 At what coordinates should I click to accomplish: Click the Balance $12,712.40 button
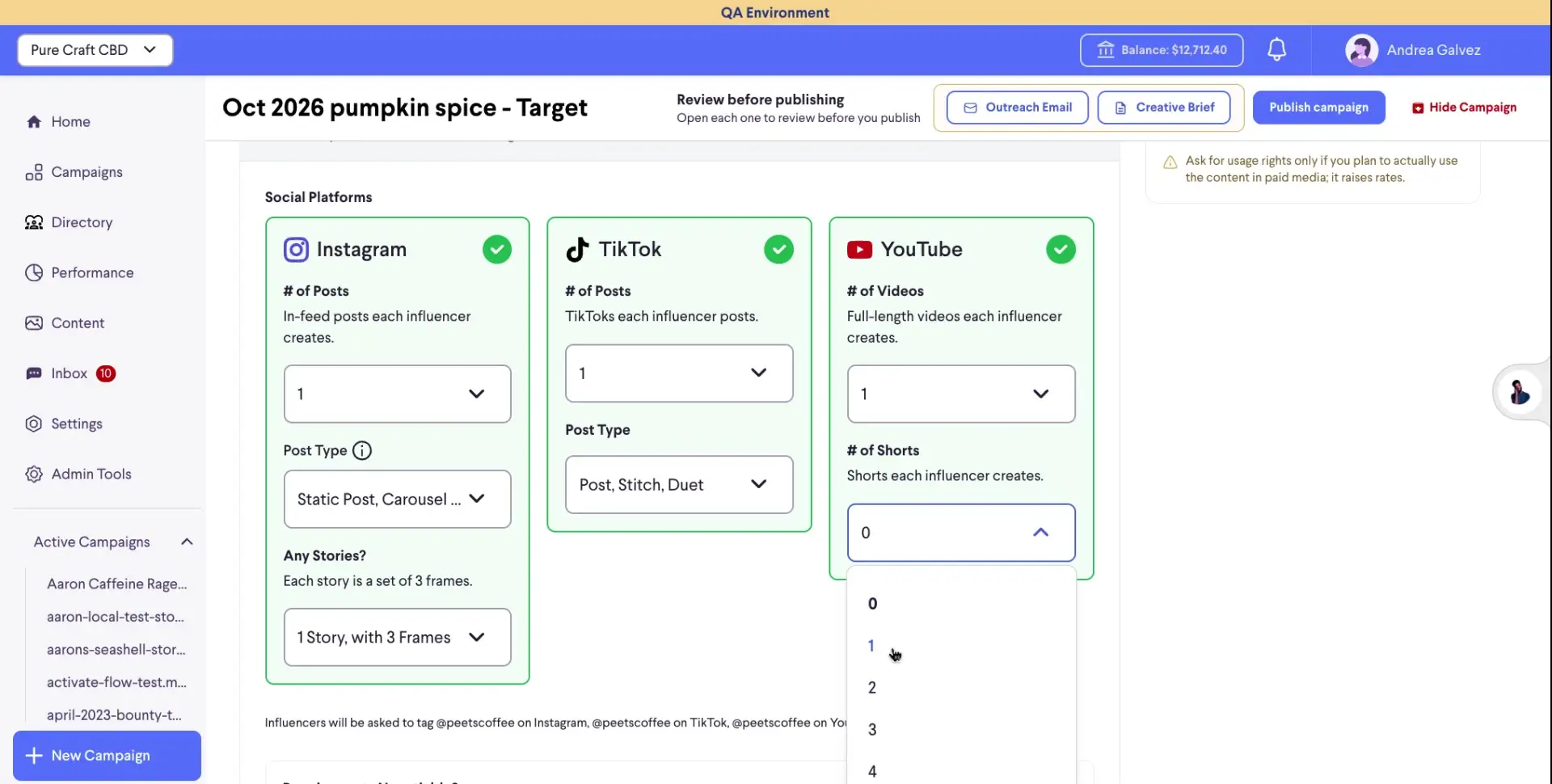[x=1162, y=49]
